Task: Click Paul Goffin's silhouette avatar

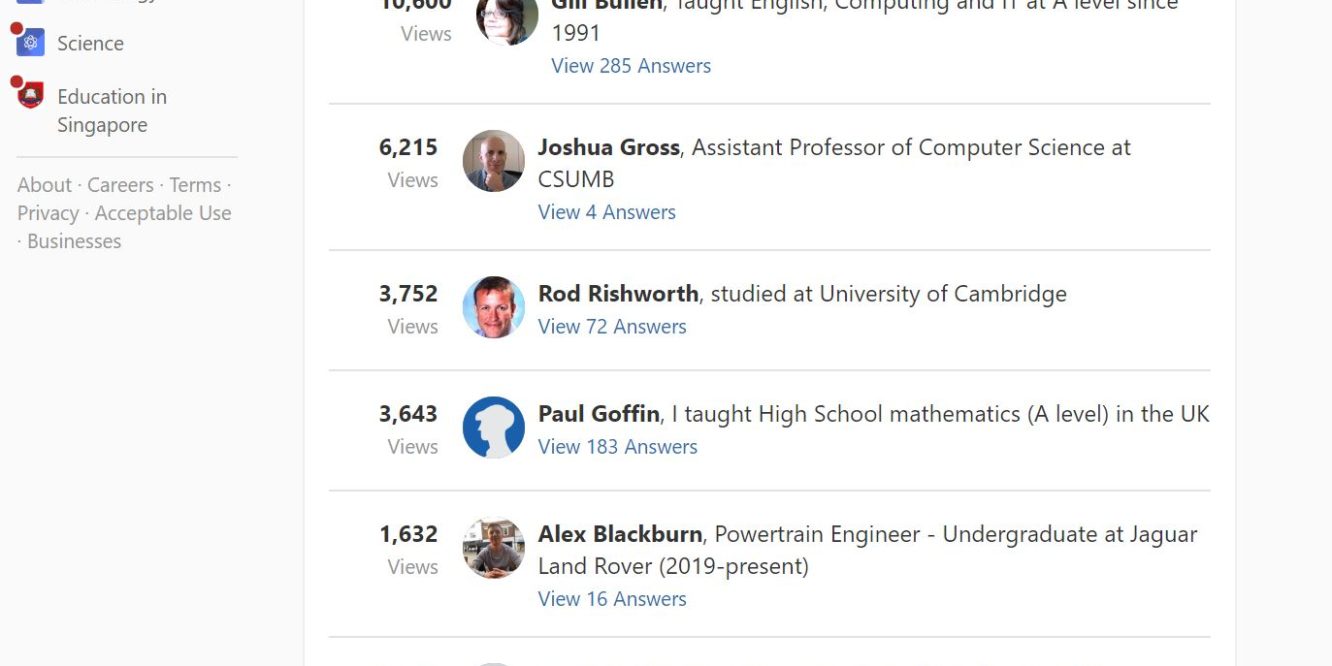Action: (492, 427)
